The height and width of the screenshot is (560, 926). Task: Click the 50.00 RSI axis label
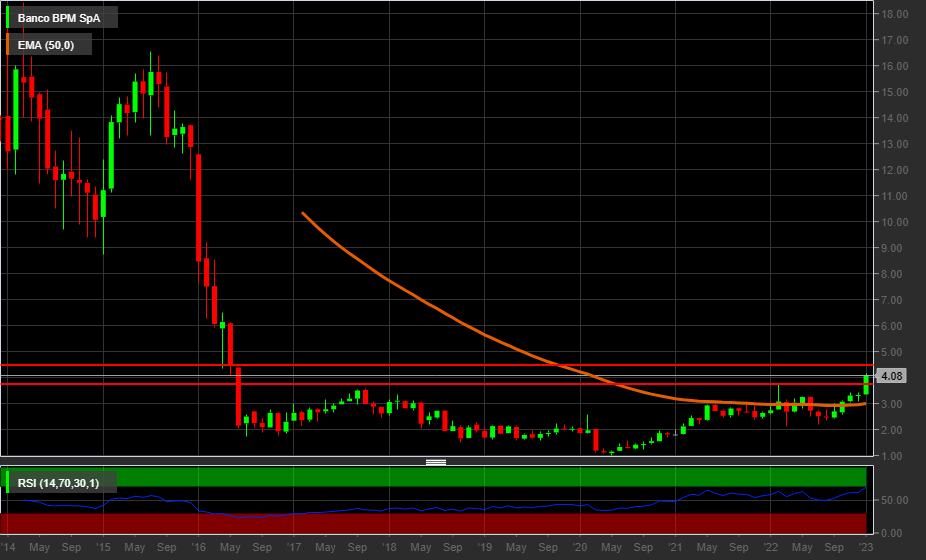(894, 500)
